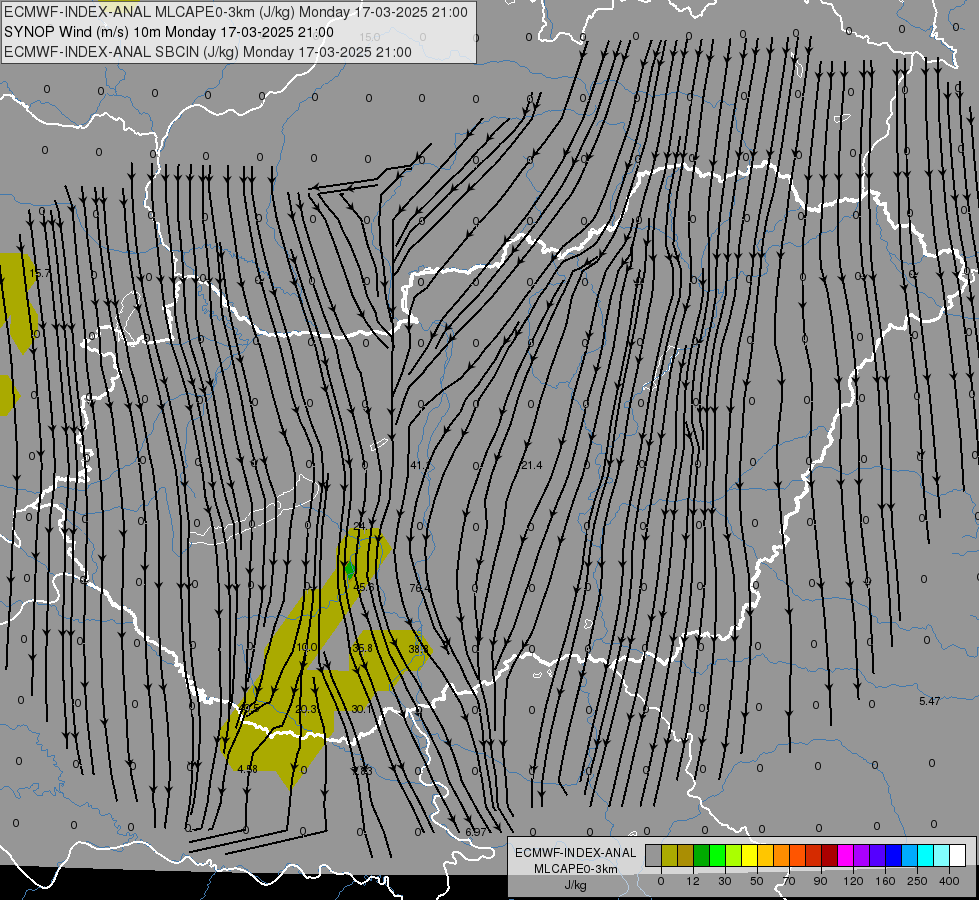979x900 pixels.
Task: Click the map value 21.4
Action: point(532,465)
